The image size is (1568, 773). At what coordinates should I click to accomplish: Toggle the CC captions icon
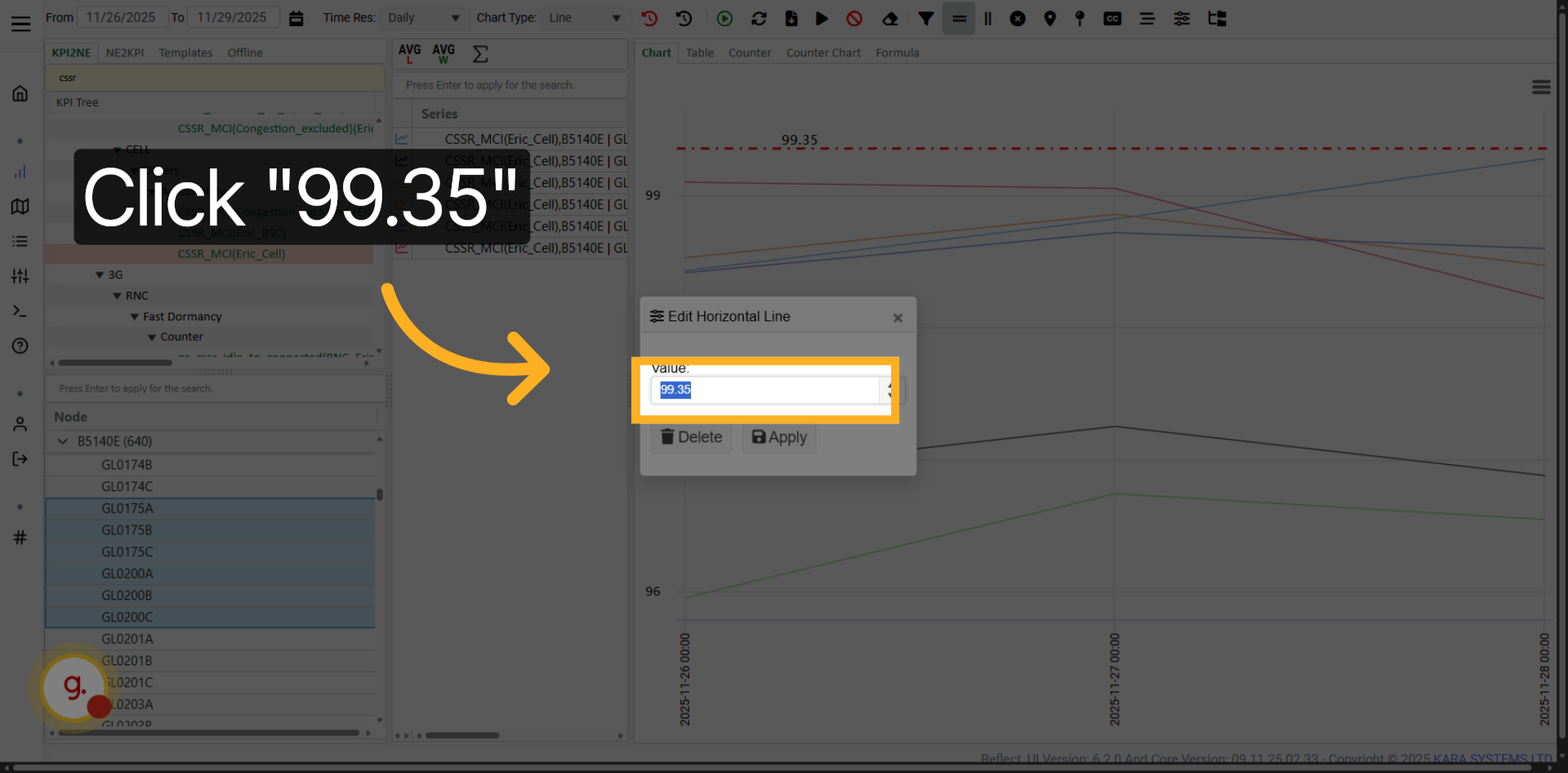coord(1112,18)
